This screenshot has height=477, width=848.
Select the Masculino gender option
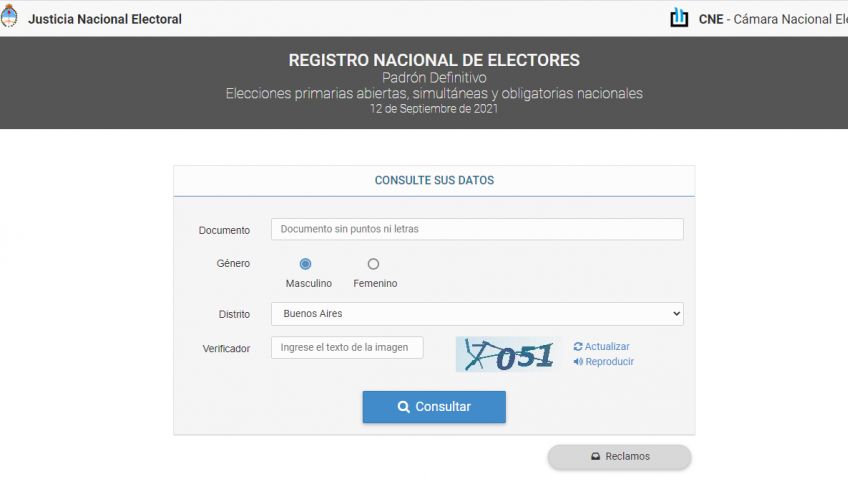pyautogui.click(x=305, y=264)
